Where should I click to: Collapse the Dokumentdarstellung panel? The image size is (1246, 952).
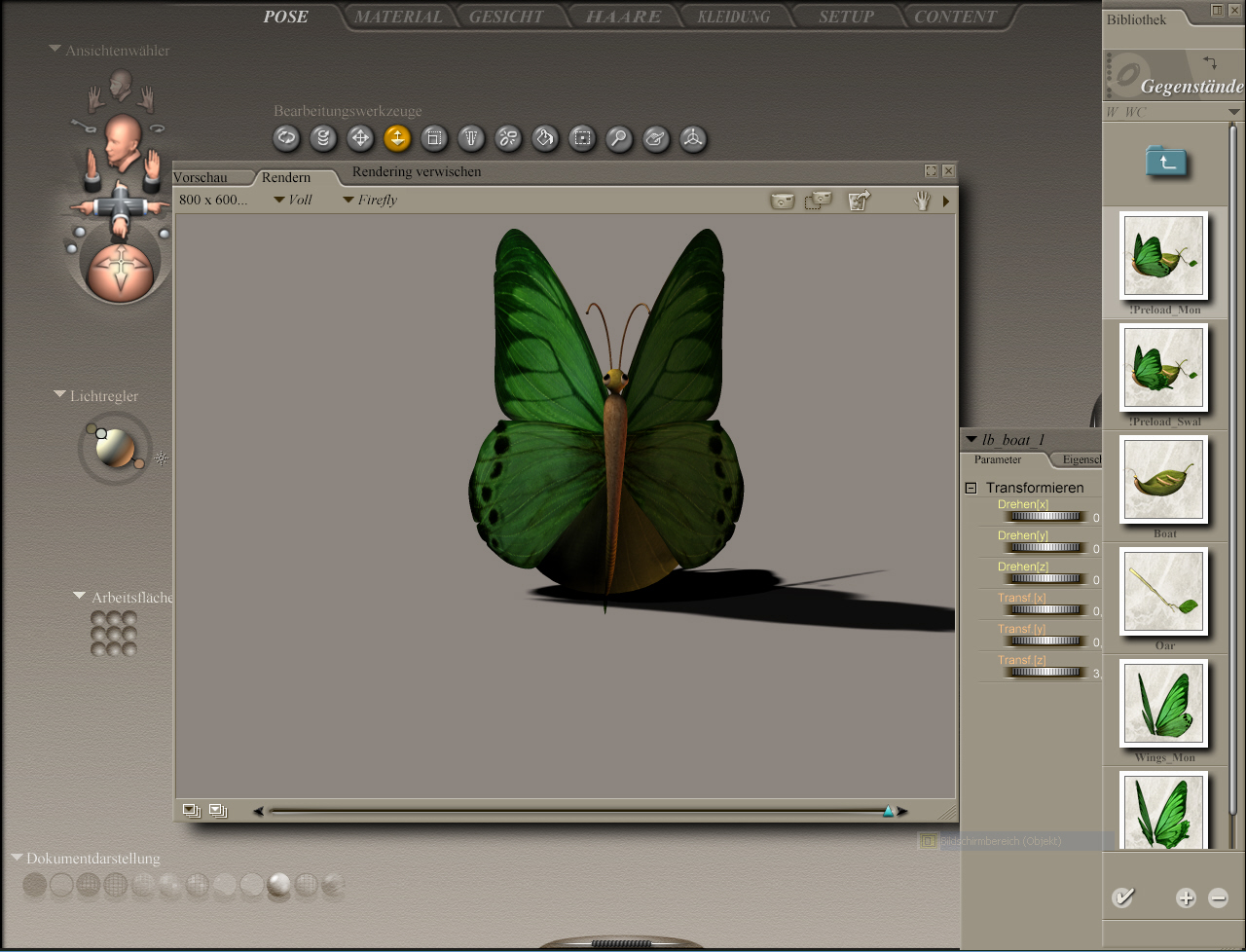[x=17, y=858]
